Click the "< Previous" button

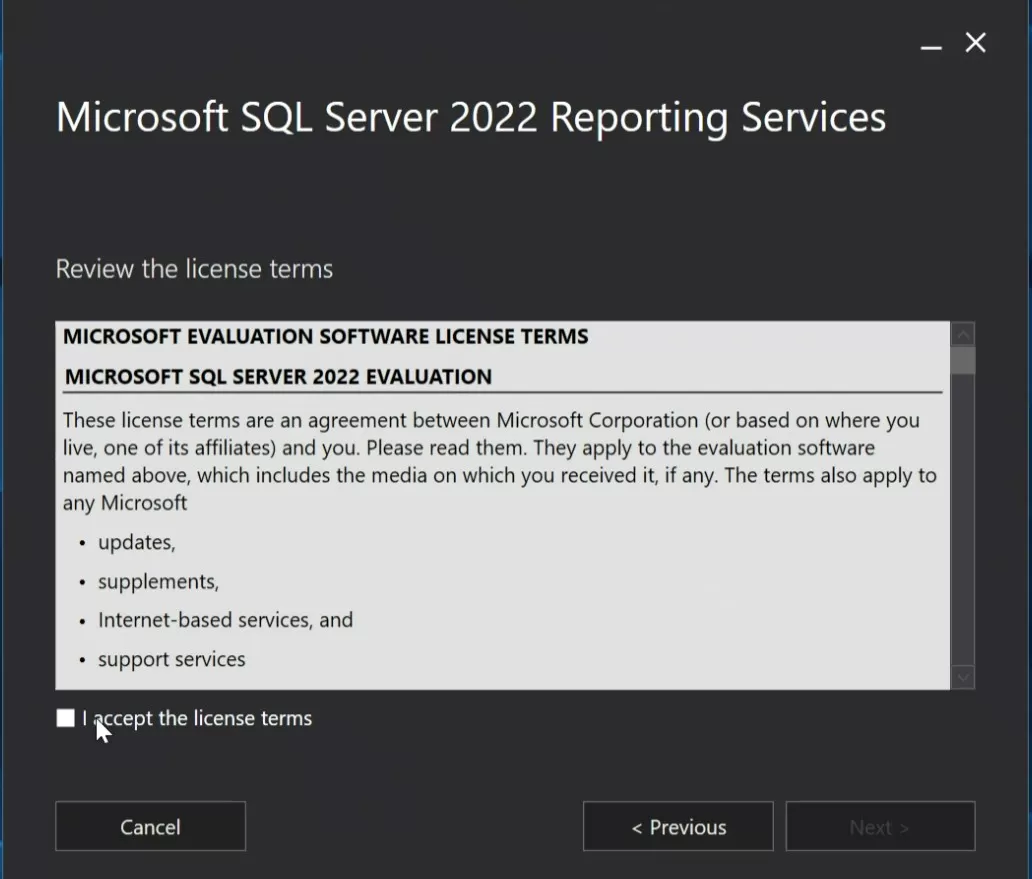[x=677, y=826]
